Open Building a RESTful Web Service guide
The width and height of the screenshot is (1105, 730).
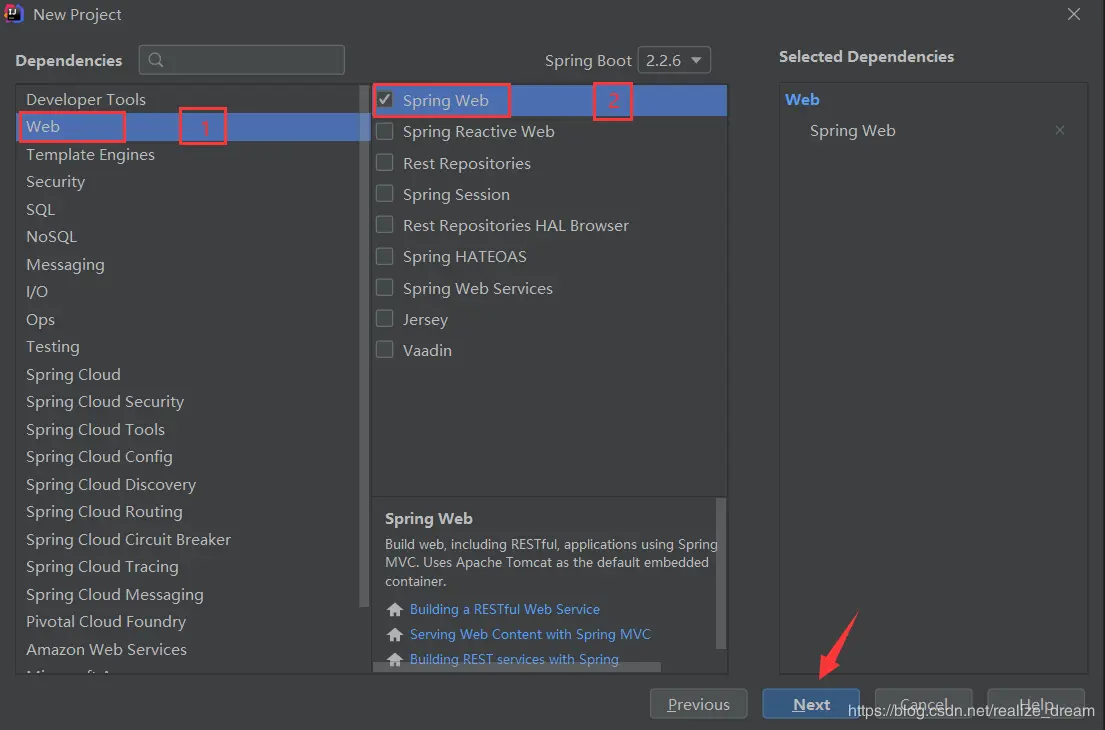(x=505, y=610)
